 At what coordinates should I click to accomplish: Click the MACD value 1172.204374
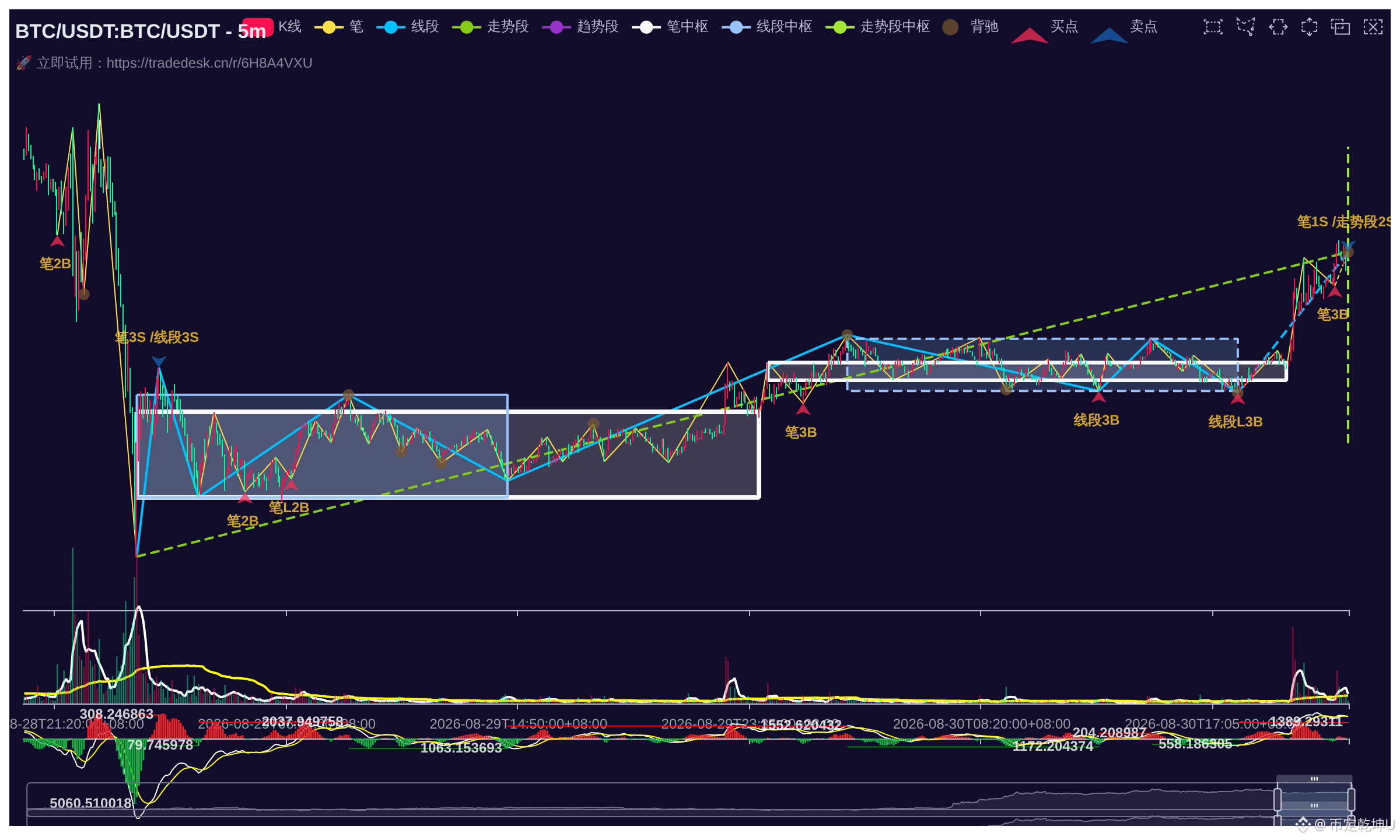1053,746
